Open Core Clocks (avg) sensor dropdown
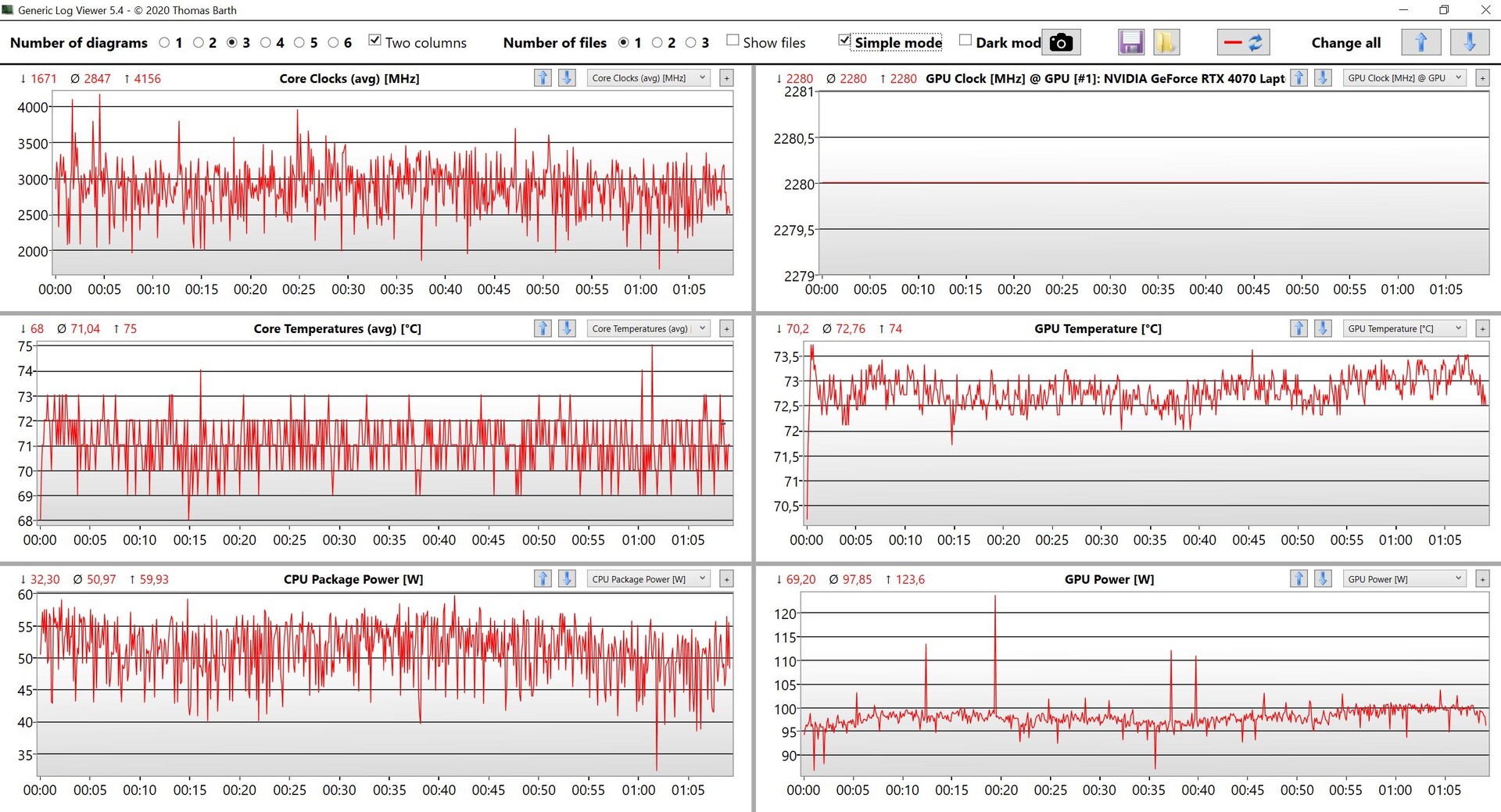 click(648, 78)
